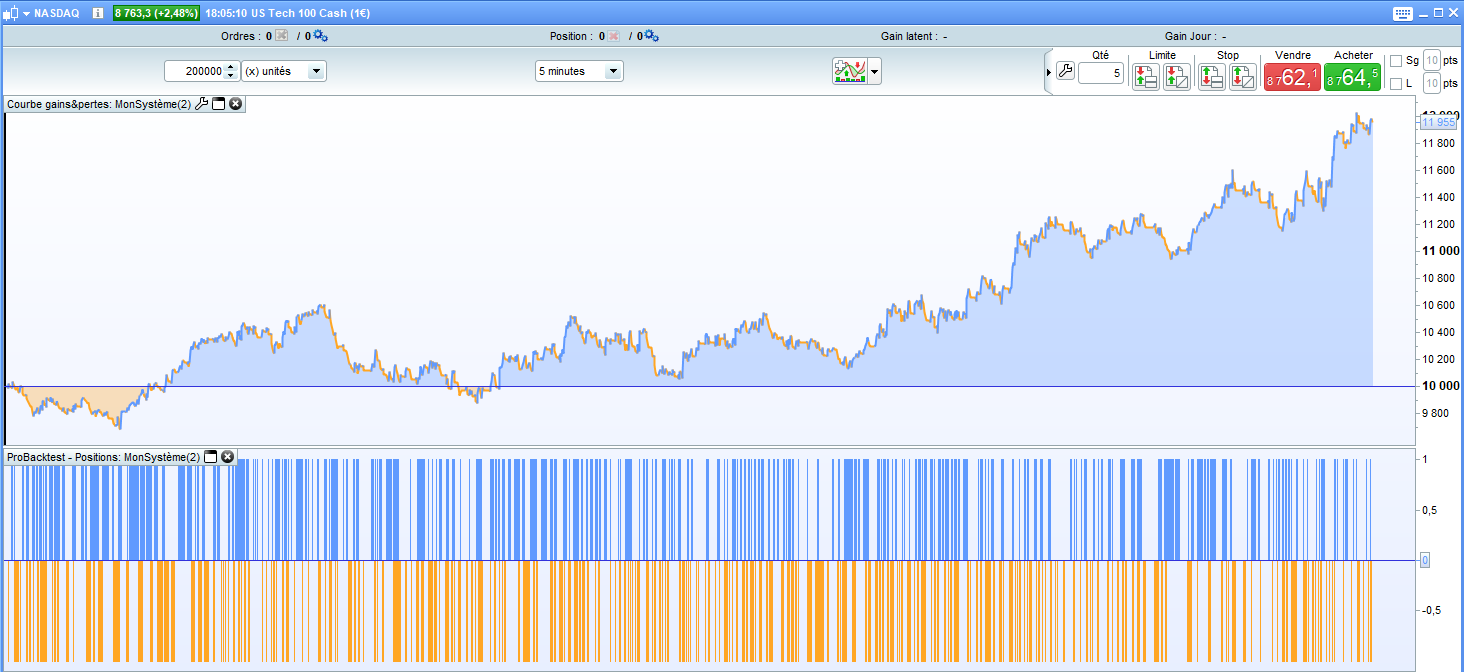The image size is (1464, 672).
Task: Click the 200000 units input field
Action: tap(195, 71)
